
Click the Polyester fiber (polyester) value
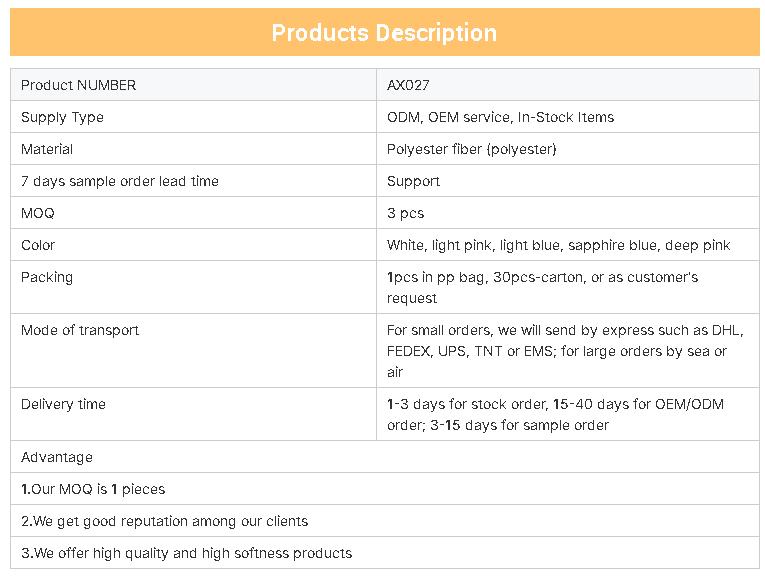point(471,149)
